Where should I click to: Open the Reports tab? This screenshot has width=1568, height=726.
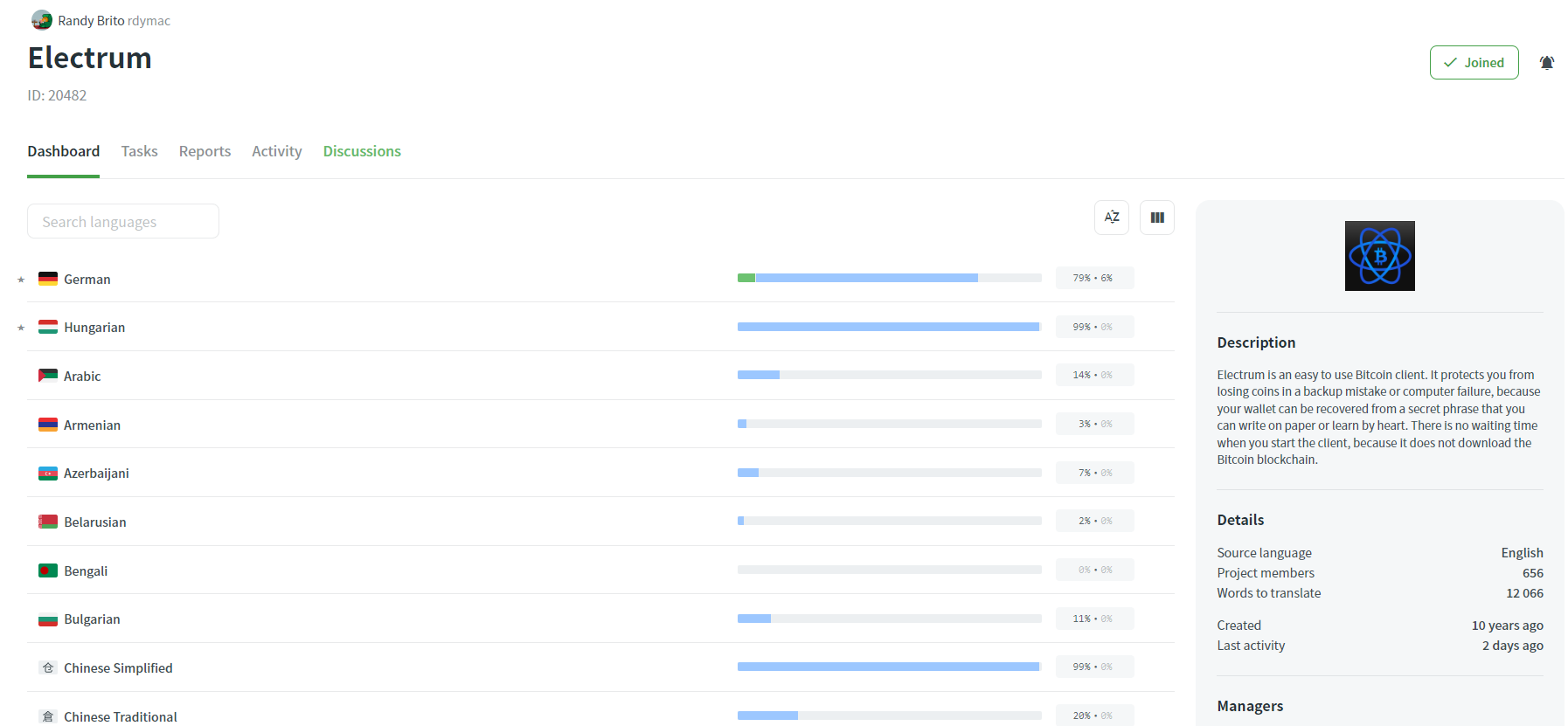205,151
